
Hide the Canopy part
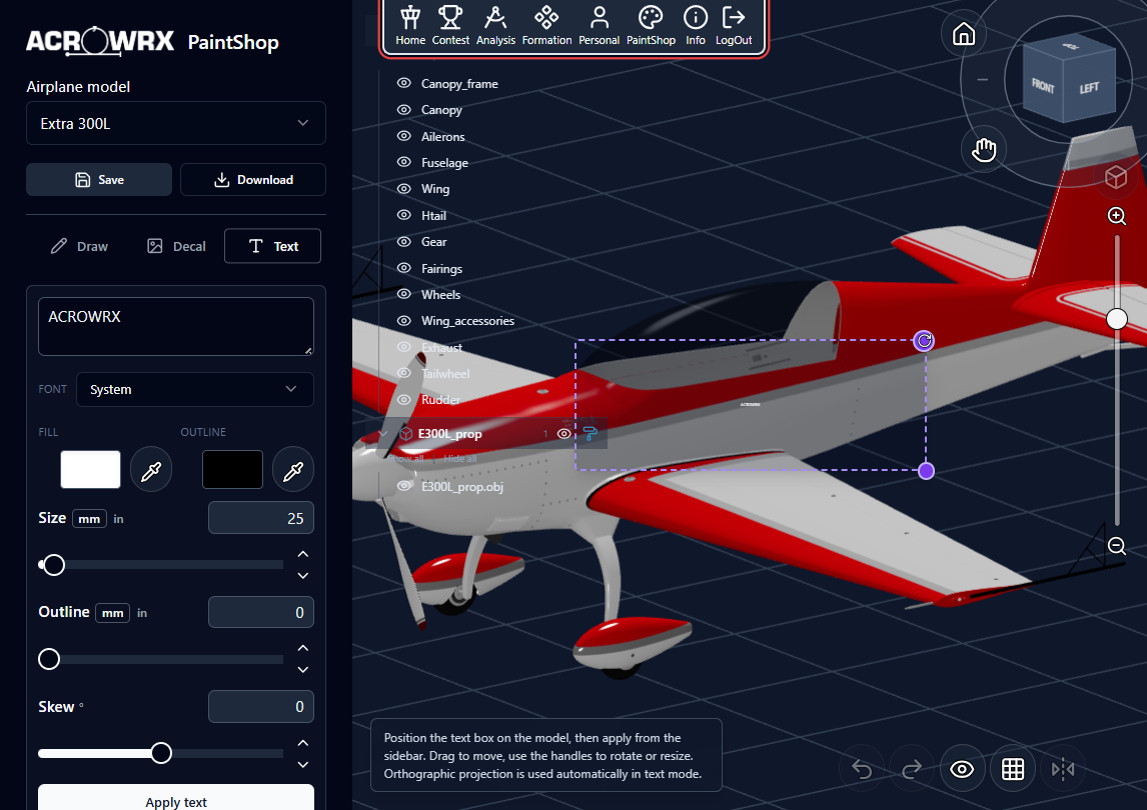[x=404, y=110]
